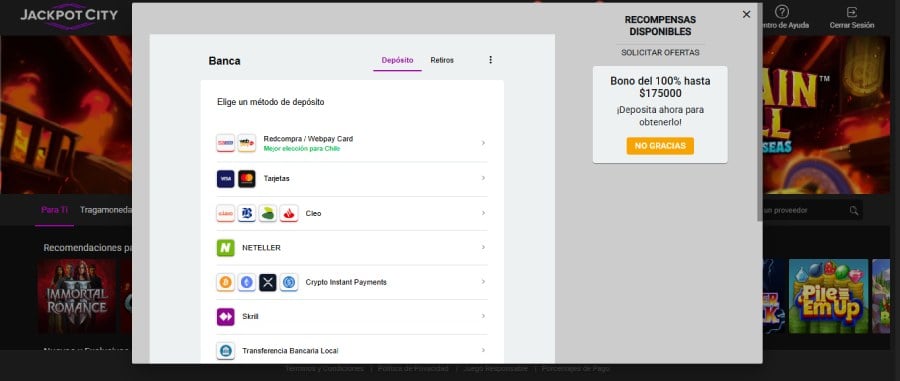900x381 pixels.
Task: Click the Elige un método de depósito heading
Action: (270, 102)
